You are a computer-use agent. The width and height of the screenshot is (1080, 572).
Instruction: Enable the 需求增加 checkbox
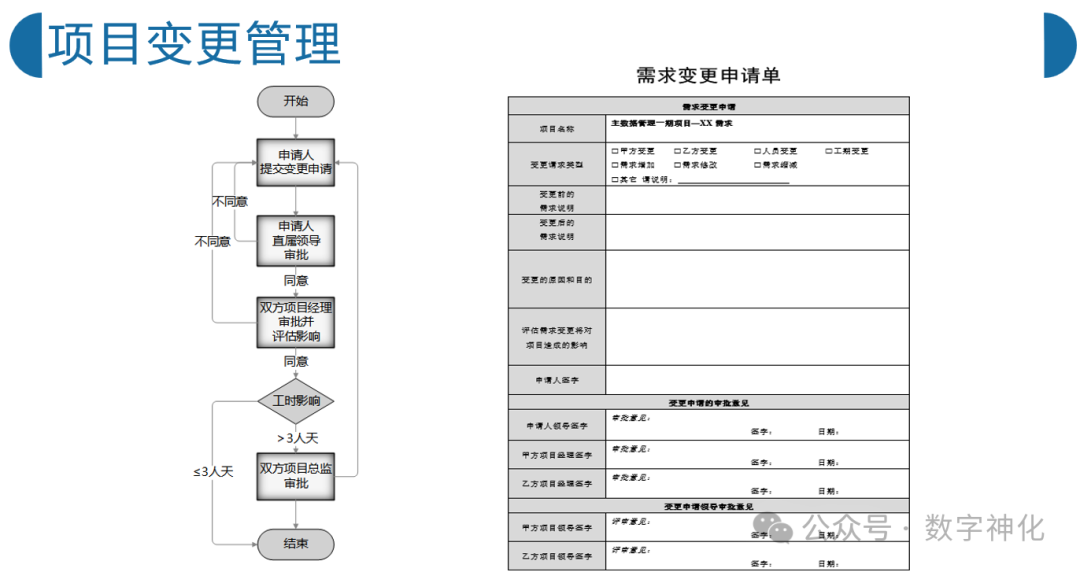tap(614, 165)
